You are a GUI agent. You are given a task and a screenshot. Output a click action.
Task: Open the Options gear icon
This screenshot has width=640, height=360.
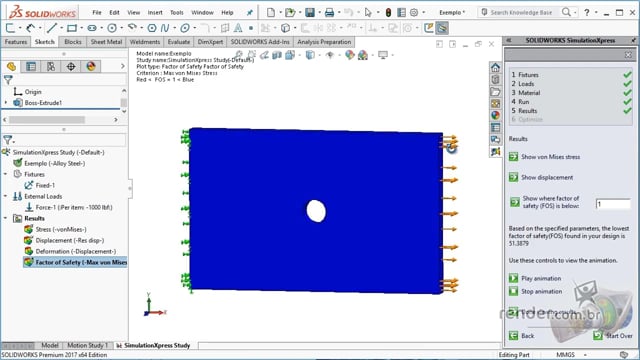pos(414,12)
